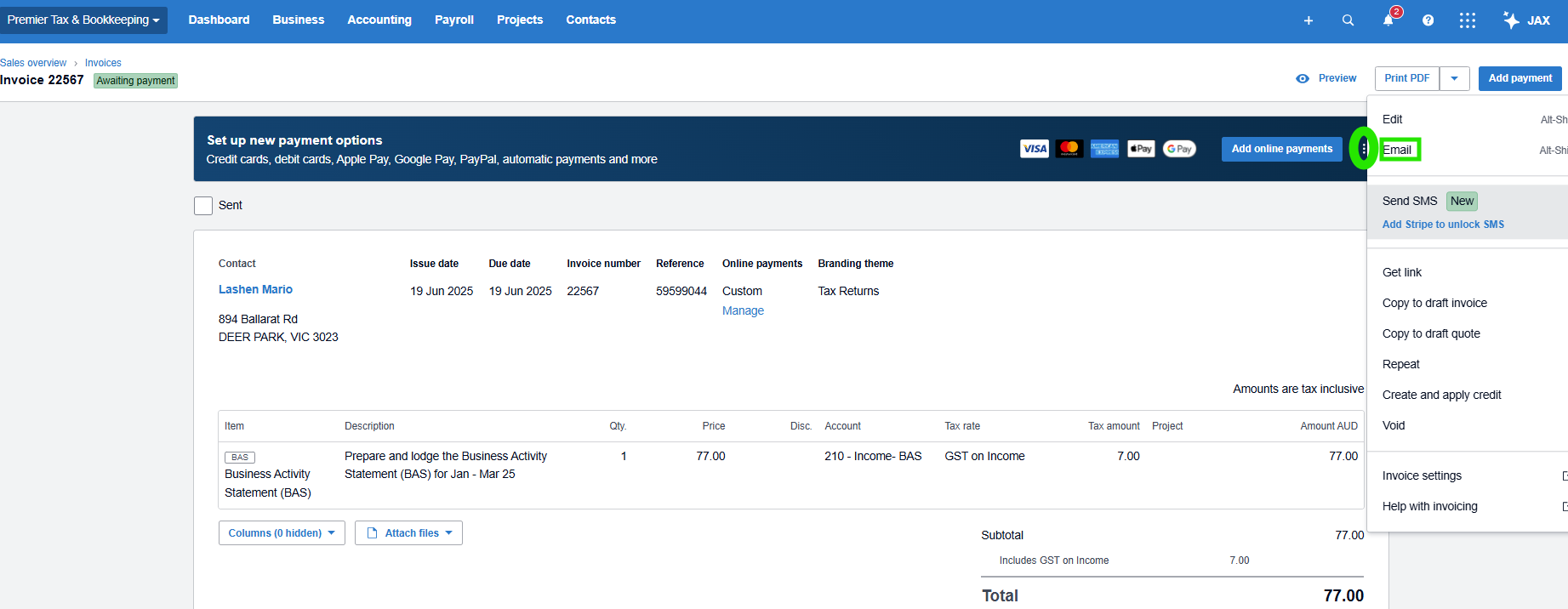Open the Accounting navigation menu
The width and height of the screenshot is (1568, 609).
[x=379, y=20]
